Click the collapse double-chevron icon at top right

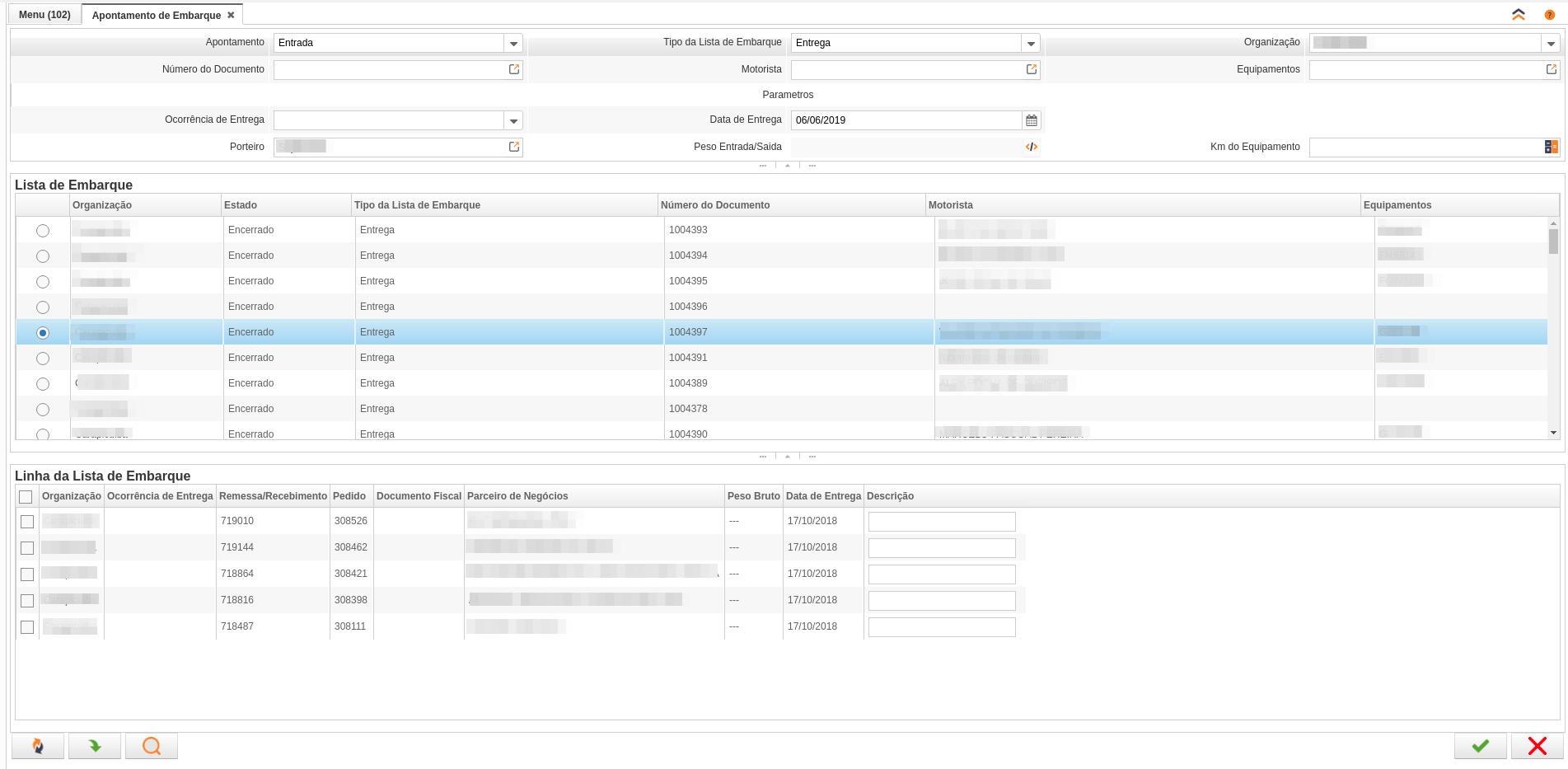pos(1518,15)
